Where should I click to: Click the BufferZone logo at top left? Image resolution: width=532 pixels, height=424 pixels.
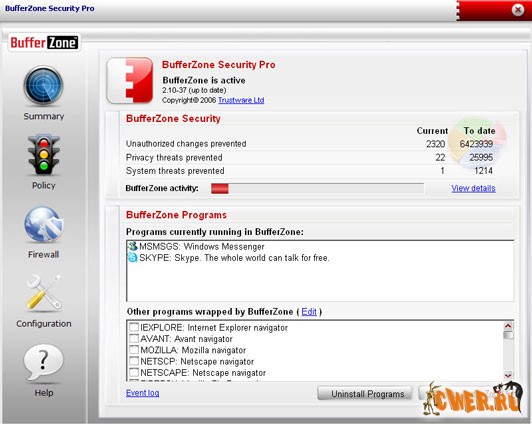click(x=44, y=43)
